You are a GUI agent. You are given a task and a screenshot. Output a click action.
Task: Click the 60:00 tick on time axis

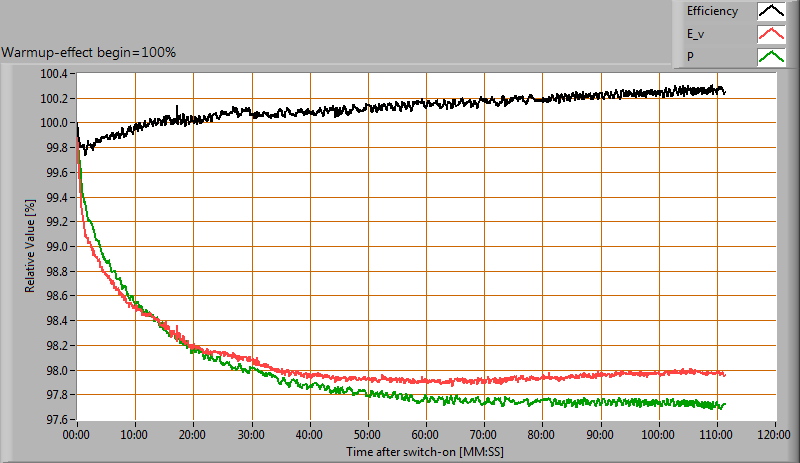pyautogui.click(x=426, y=436)
